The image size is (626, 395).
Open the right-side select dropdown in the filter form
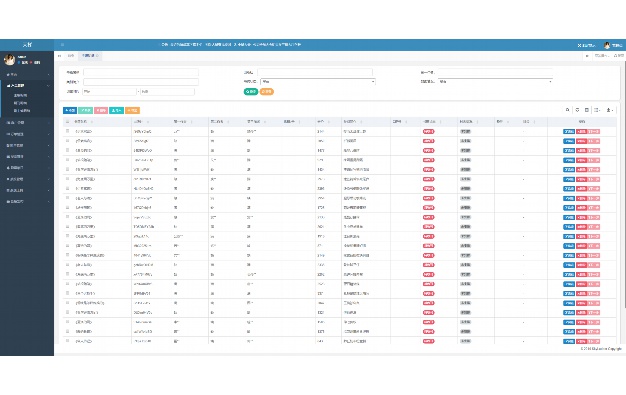click(x=495, y=81)
